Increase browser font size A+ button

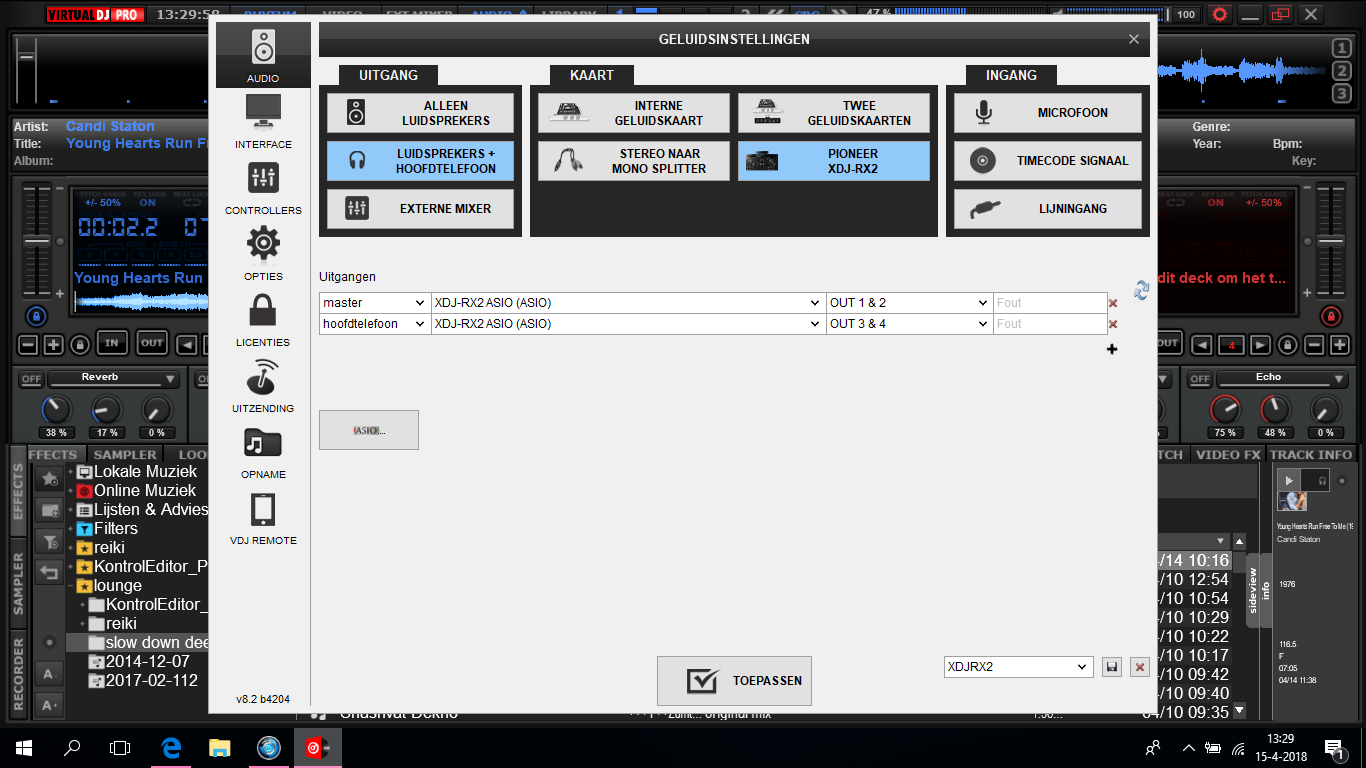(49, 704)
